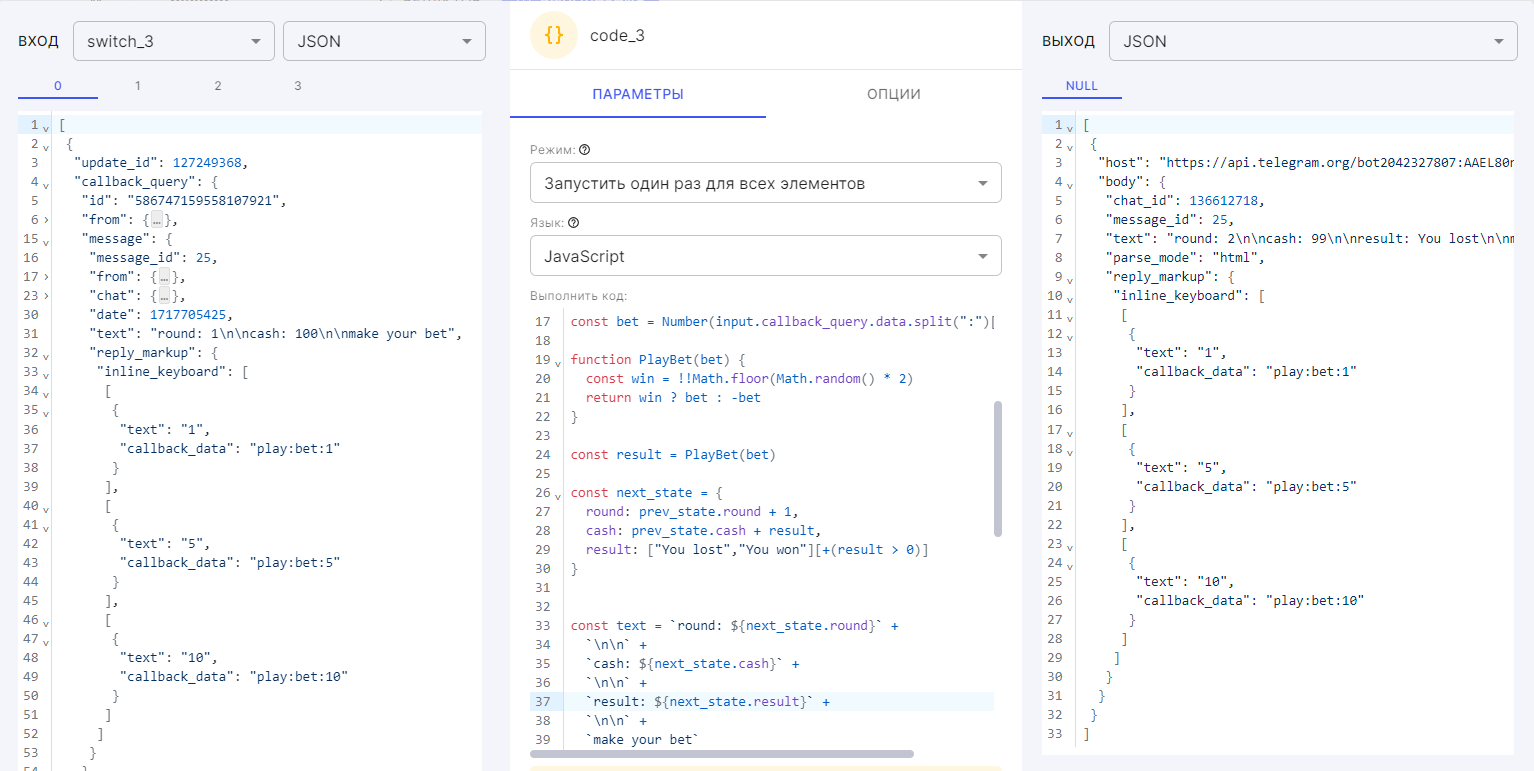The width and height of the screenshot is (1534, 771).
Task: Click "play:bet:10" callback_data in output JSON
Action: click(1315, 600)
